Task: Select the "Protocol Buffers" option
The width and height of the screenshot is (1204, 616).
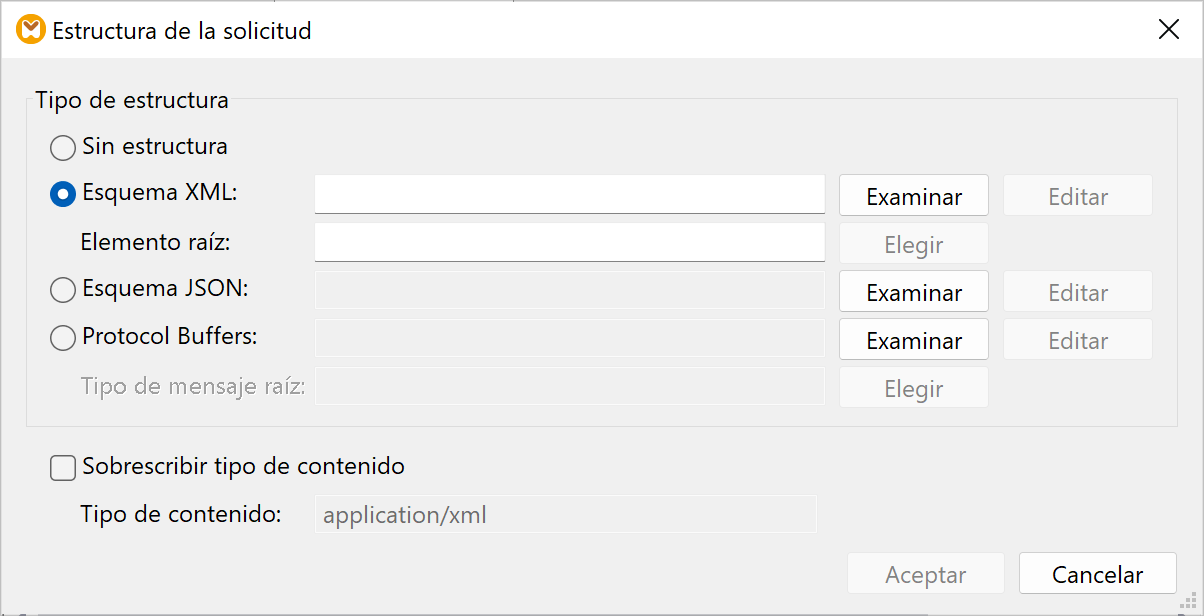Action: [x=62, y=338]
